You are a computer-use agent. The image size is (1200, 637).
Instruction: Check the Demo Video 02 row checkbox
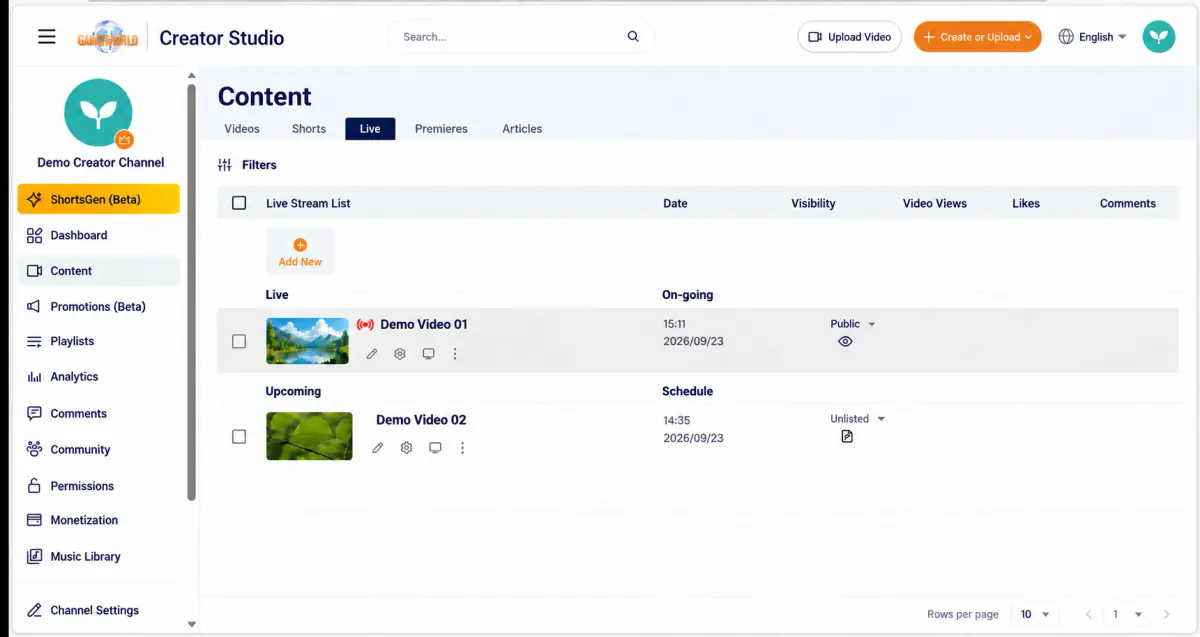click(x=239, y=436)
